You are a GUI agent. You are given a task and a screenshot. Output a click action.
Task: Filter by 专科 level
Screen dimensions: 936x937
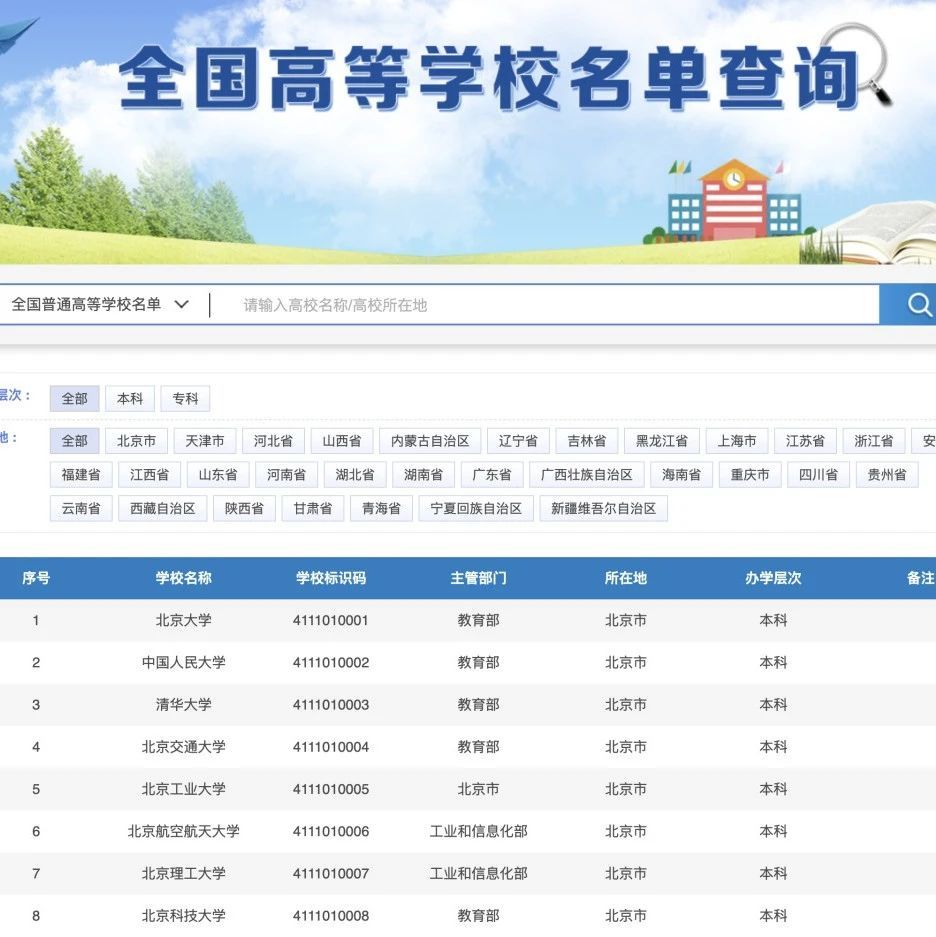pyautogui.click(x=185, y=399)
